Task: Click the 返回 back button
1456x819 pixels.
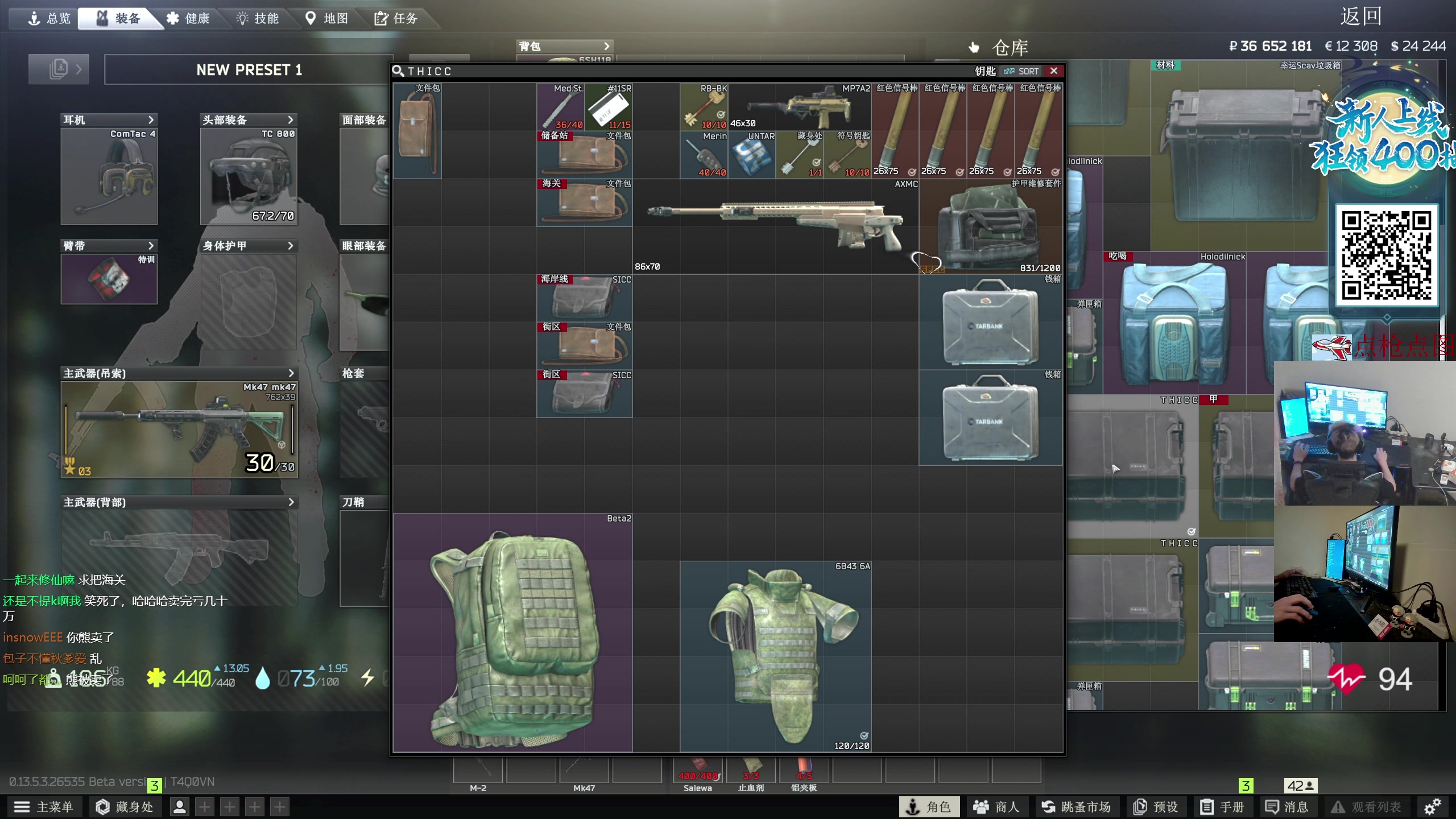Action: [x=1361, y=16]
